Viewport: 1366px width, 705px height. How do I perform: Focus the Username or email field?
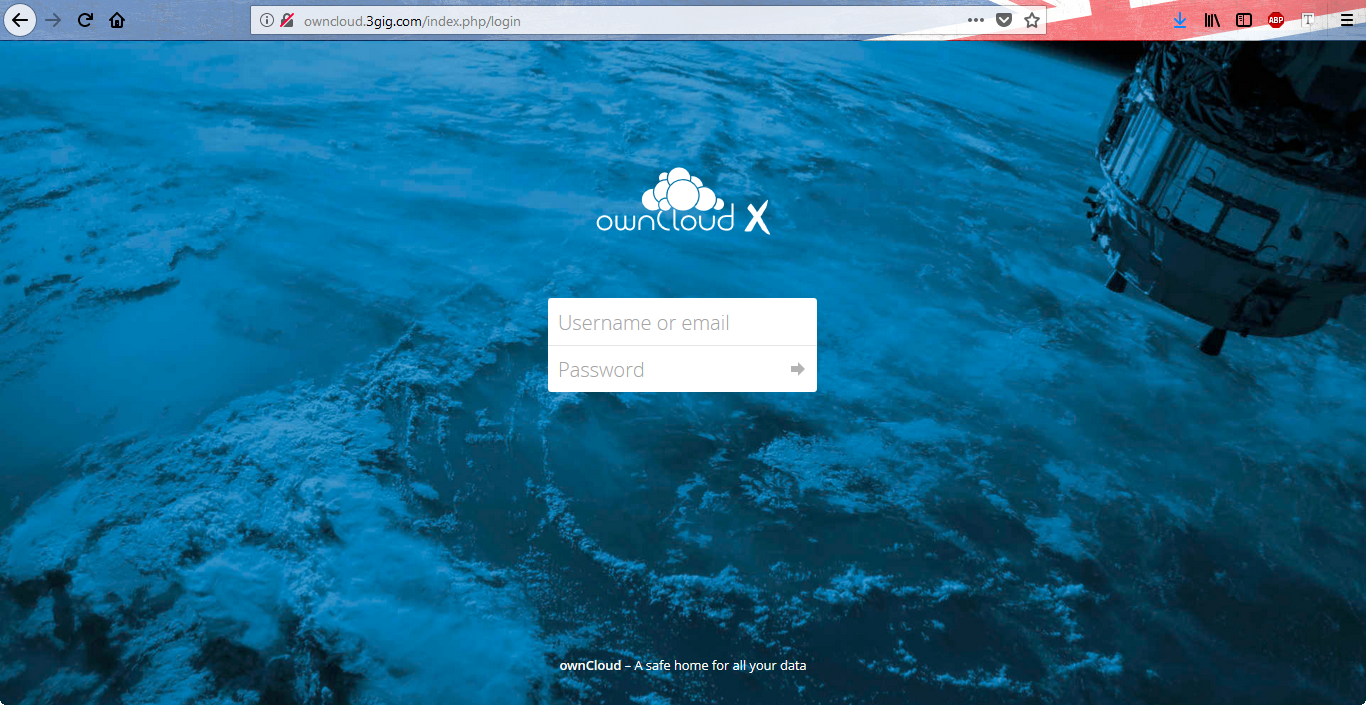click(682, 322)
